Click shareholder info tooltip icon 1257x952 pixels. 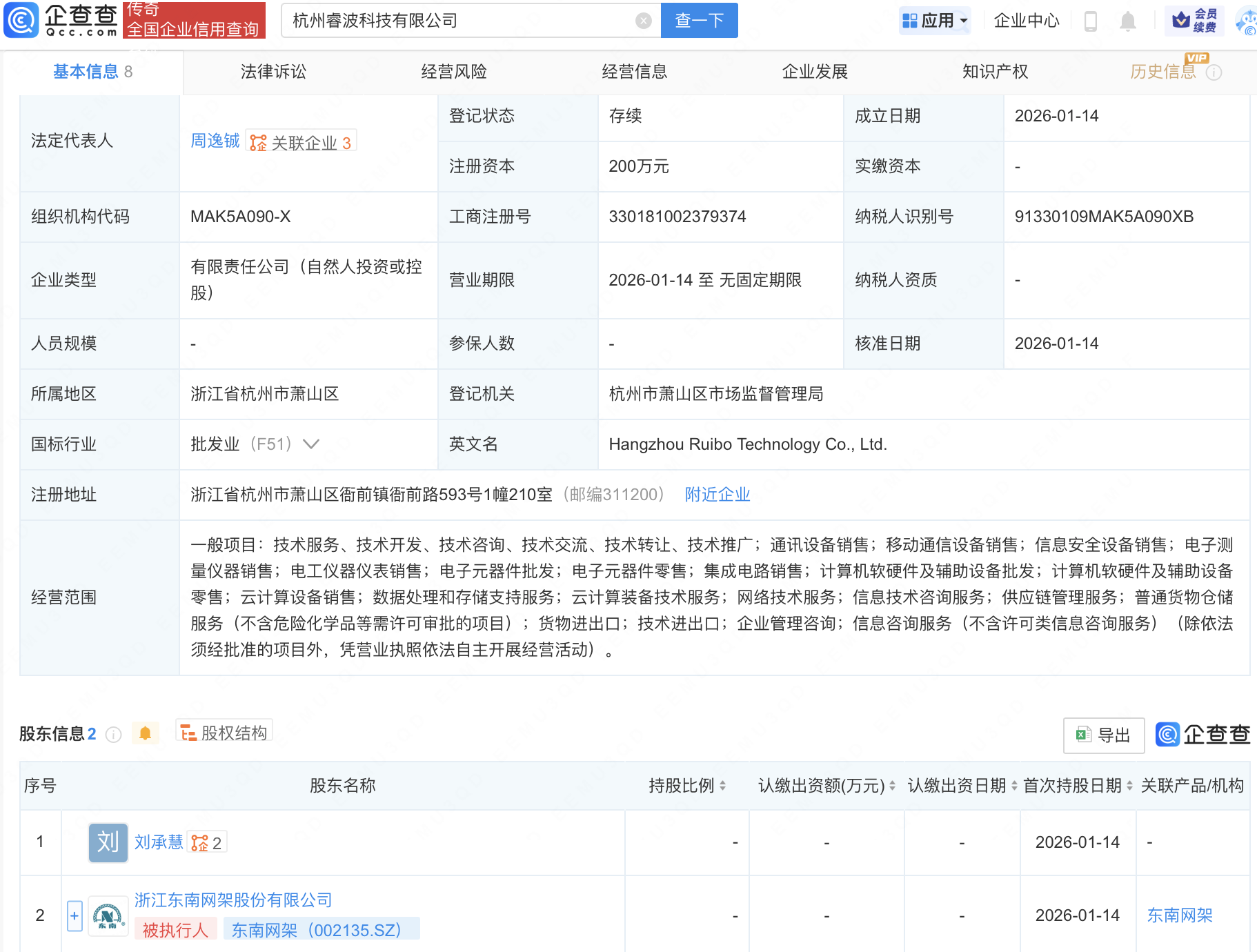114,735
